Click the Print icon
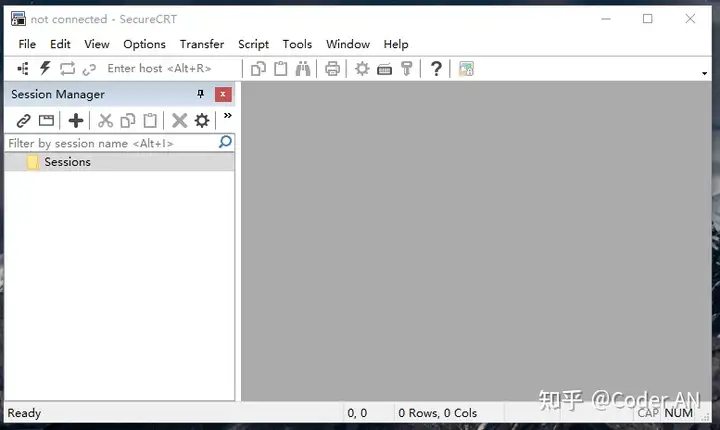 click(332, 69)
